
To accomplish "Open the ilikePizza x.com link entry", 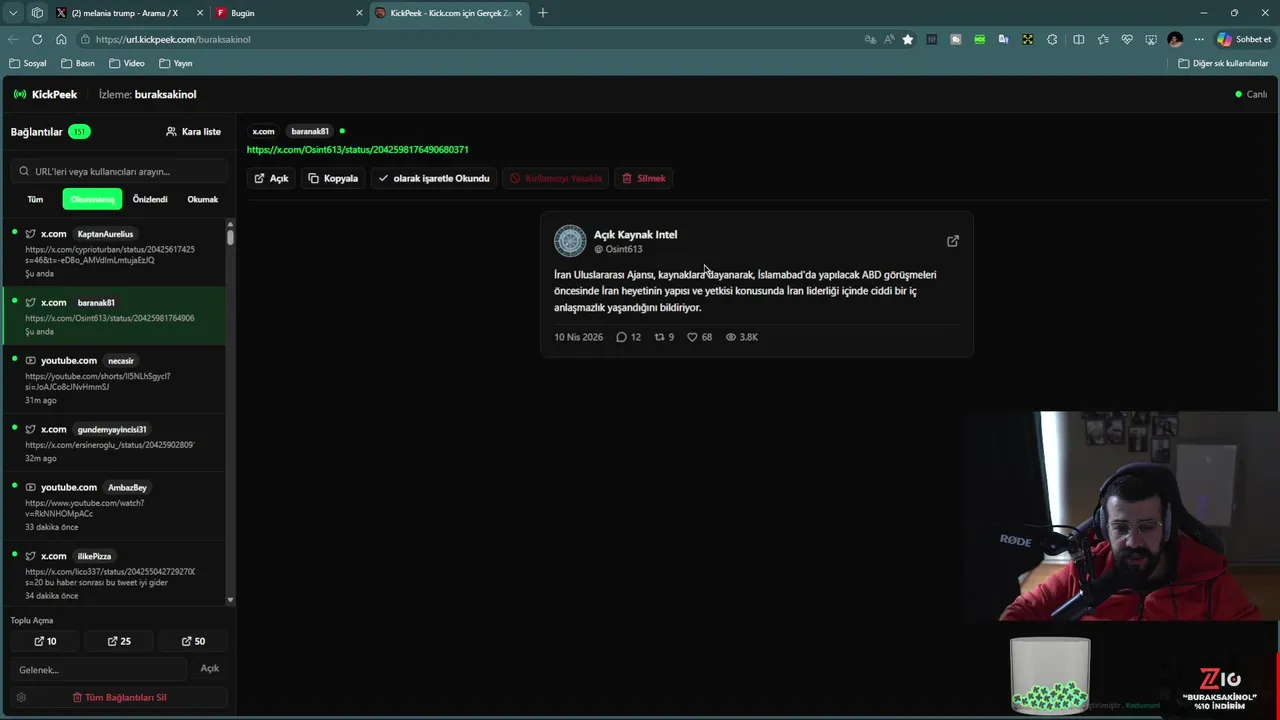I will (113, 573).
